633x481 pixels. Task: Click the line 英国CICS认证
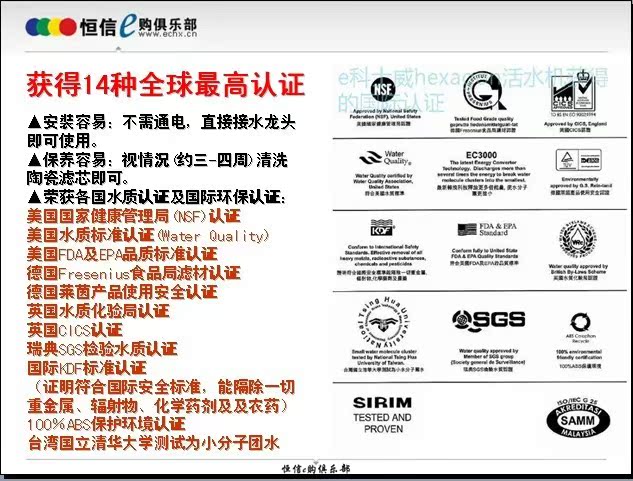[x=74, y=330]
